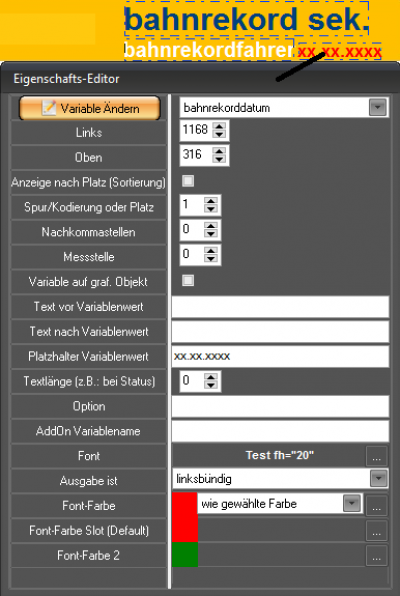Click the ellipsis button next to Font-Farbe

(x=376, y=506)
